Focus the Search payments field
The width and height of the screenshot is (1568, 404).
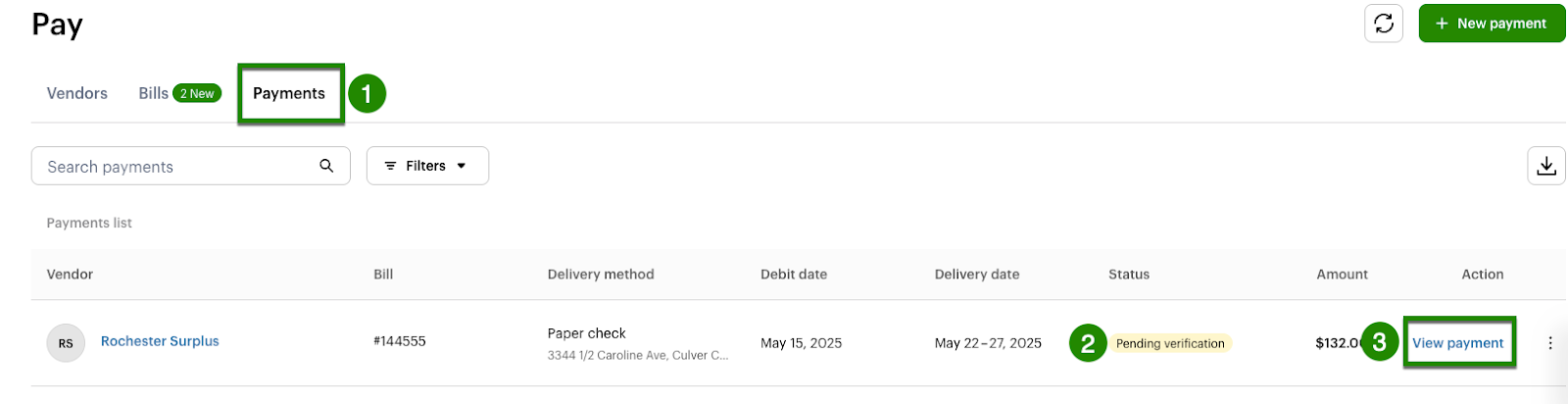click(176, 167)
